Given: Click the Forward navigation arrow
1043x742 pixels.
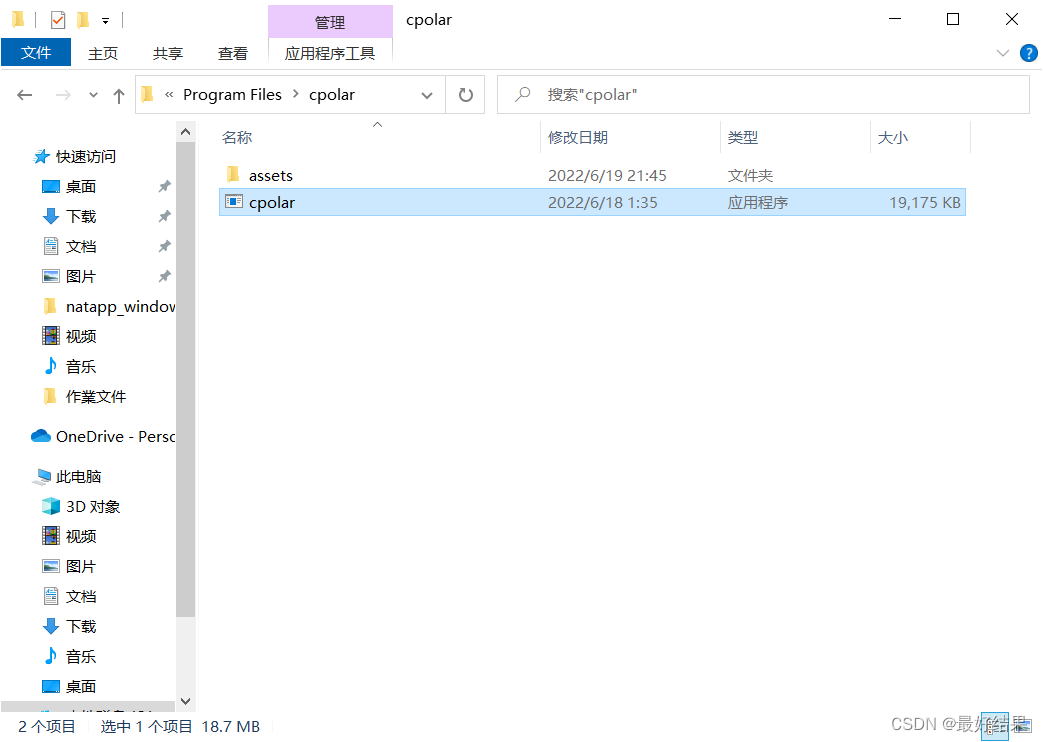Looking at the screenshot, I should pyautogui.click(x=63, y=95).
